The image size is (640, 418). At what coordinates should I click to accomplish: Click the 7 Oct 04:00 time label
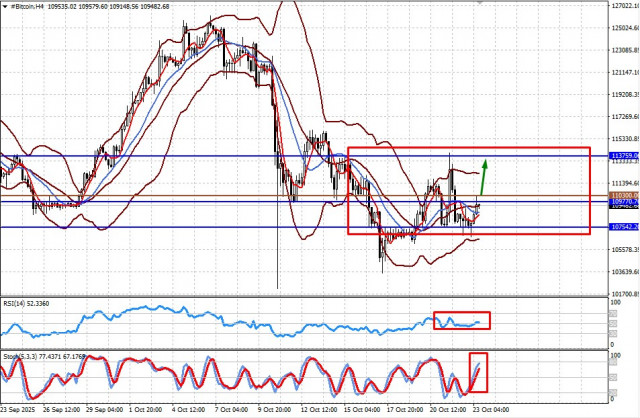pyautogui.click(x=231, y=409)
